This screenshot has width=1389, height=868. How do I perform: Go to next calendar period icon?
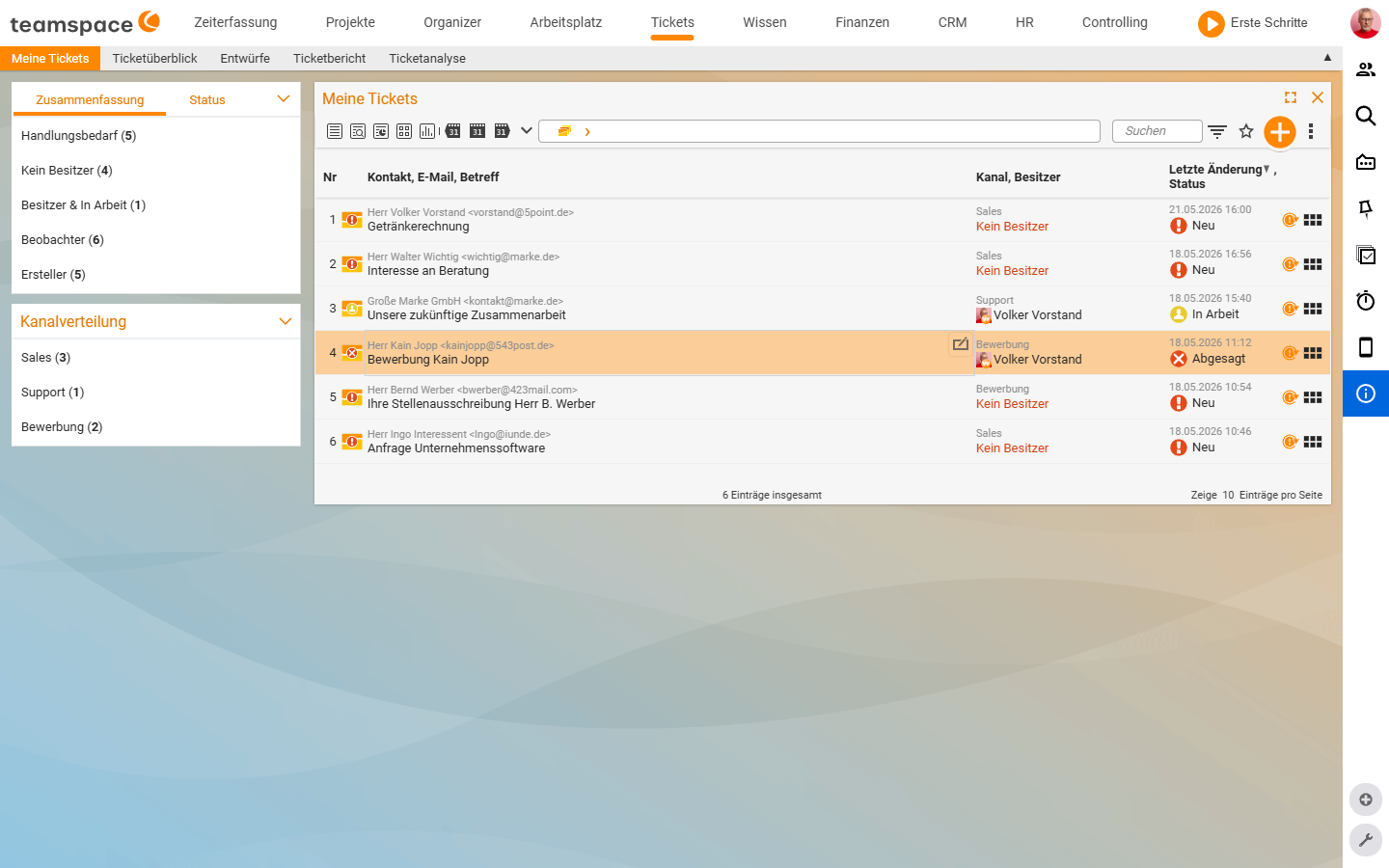pos(502,131)
